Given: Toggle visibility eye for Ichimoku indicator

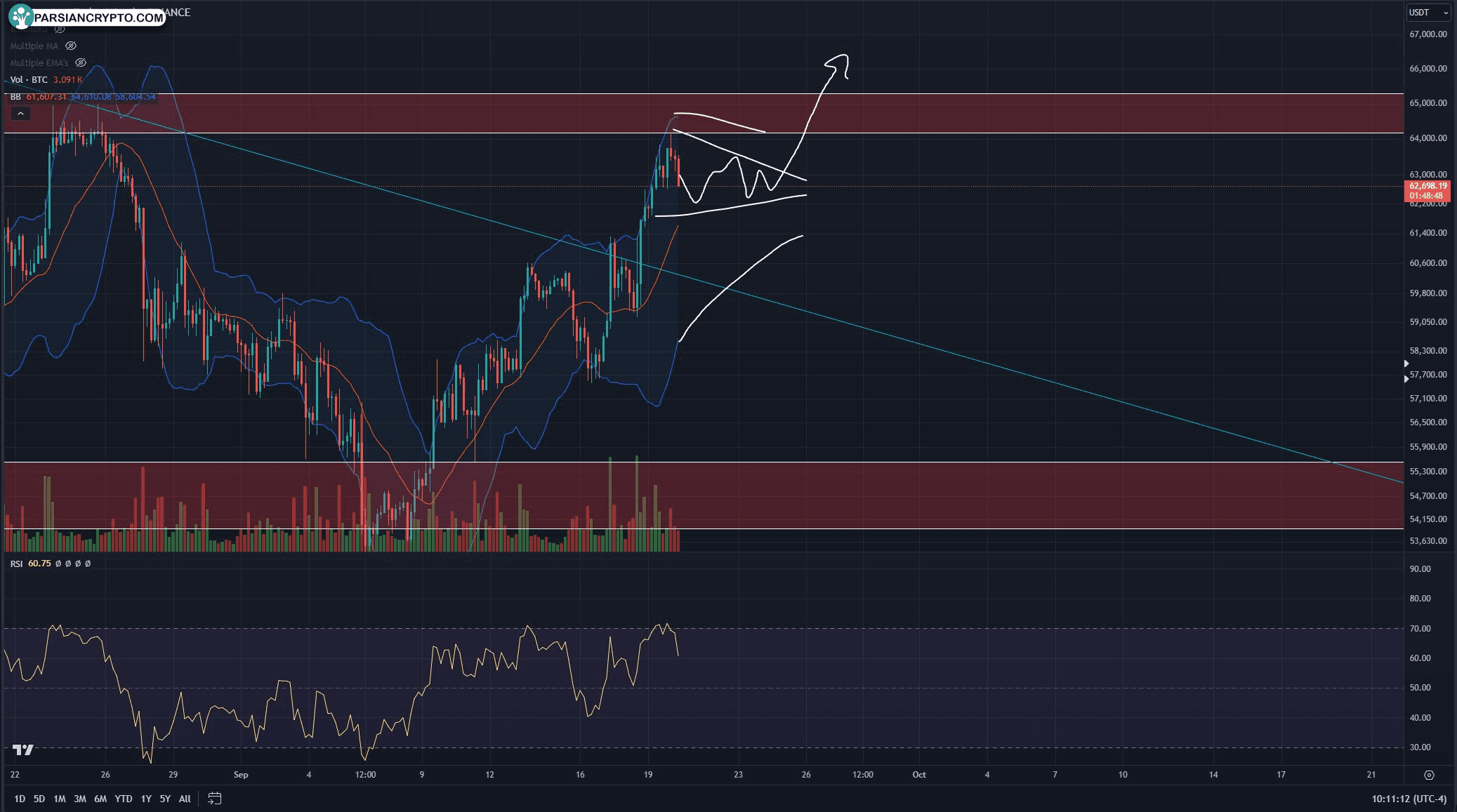Looking at the screenshot, I should pyautogui.click(x=60, y=29).
